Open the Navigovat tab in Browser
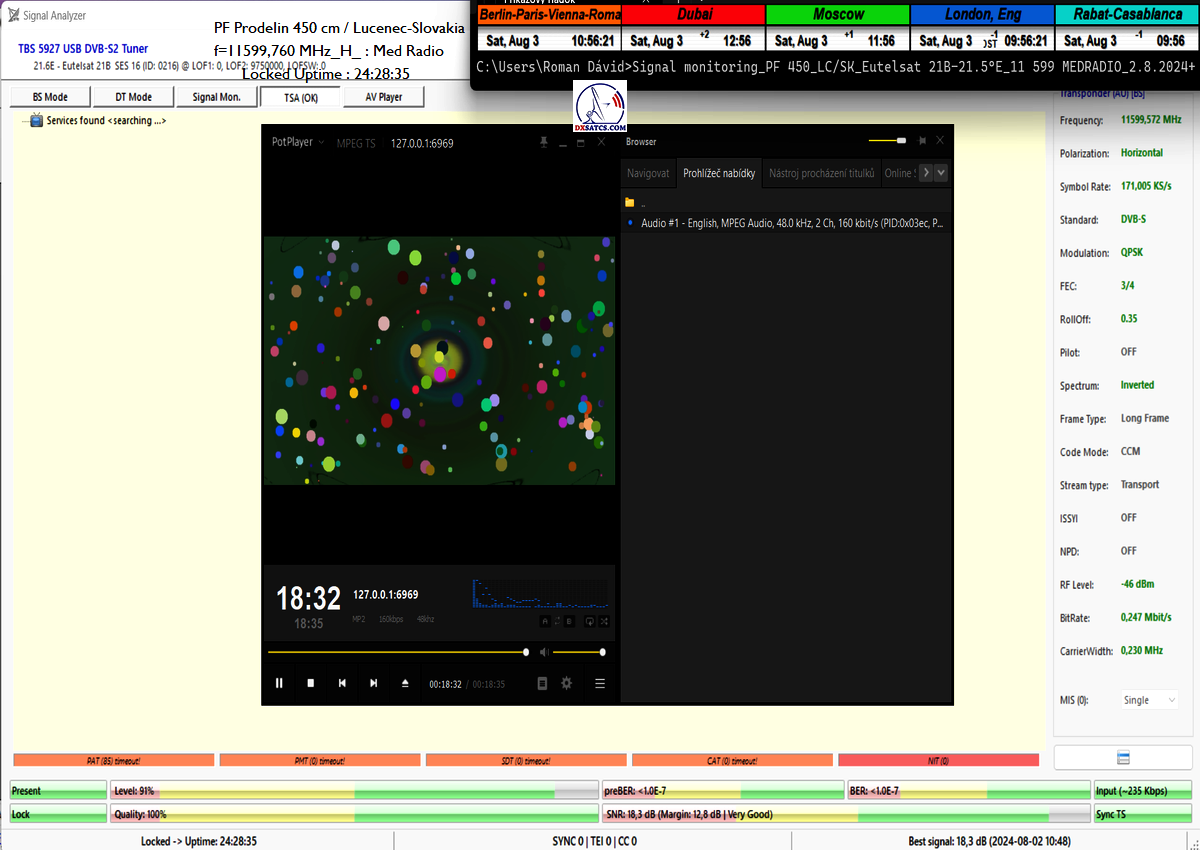 coord(648,173)
